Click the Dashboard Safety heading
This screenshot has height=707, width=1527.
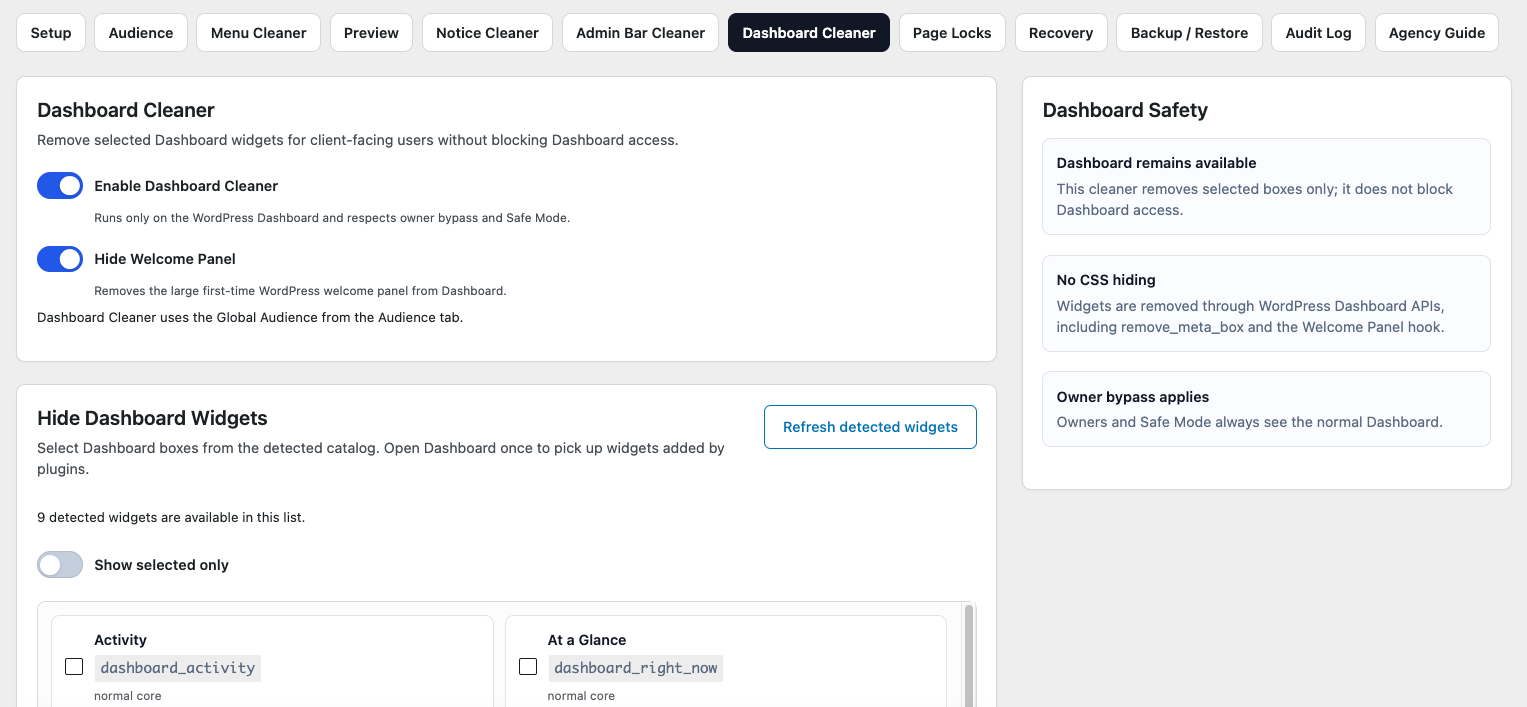[x=1125, y=110]
